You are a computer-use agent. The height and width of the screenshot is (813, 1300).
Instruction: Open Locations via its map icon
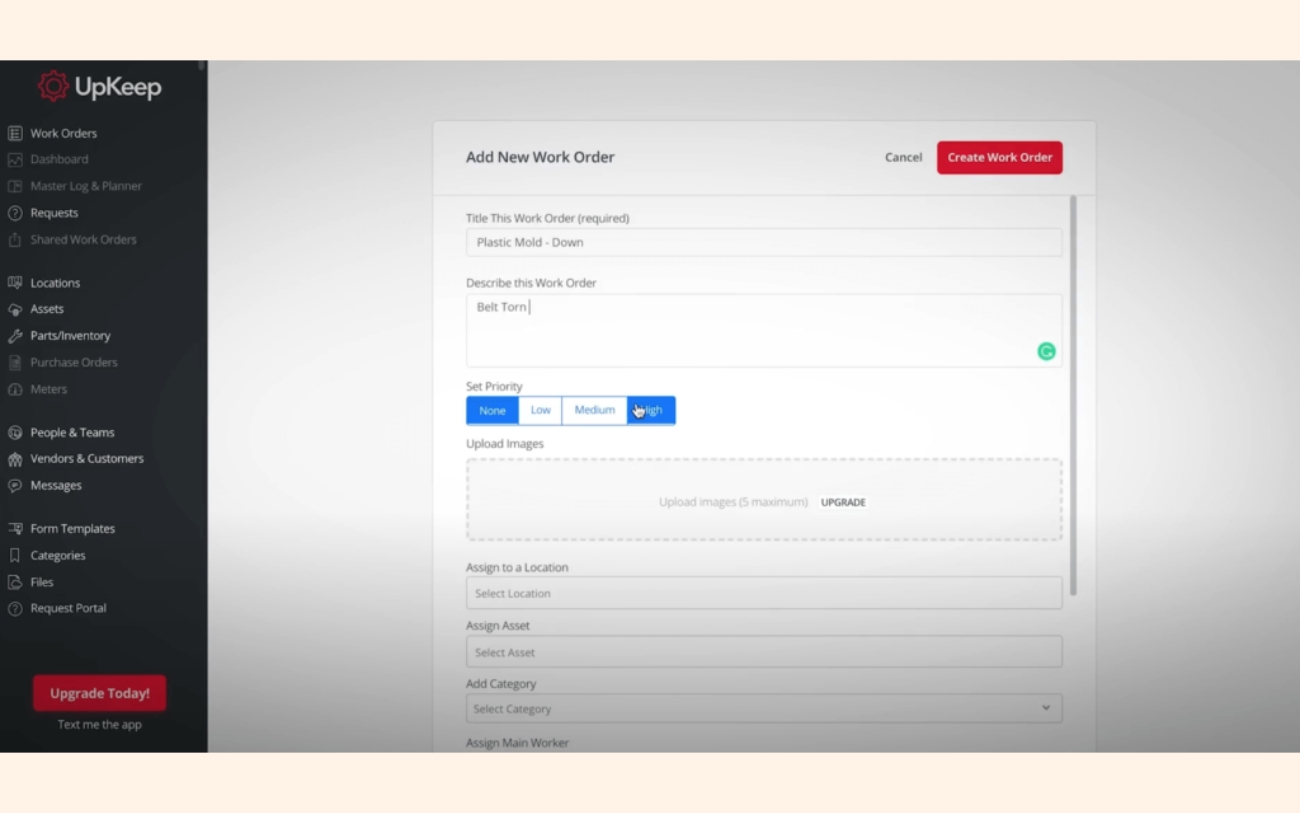click(15, 283)
